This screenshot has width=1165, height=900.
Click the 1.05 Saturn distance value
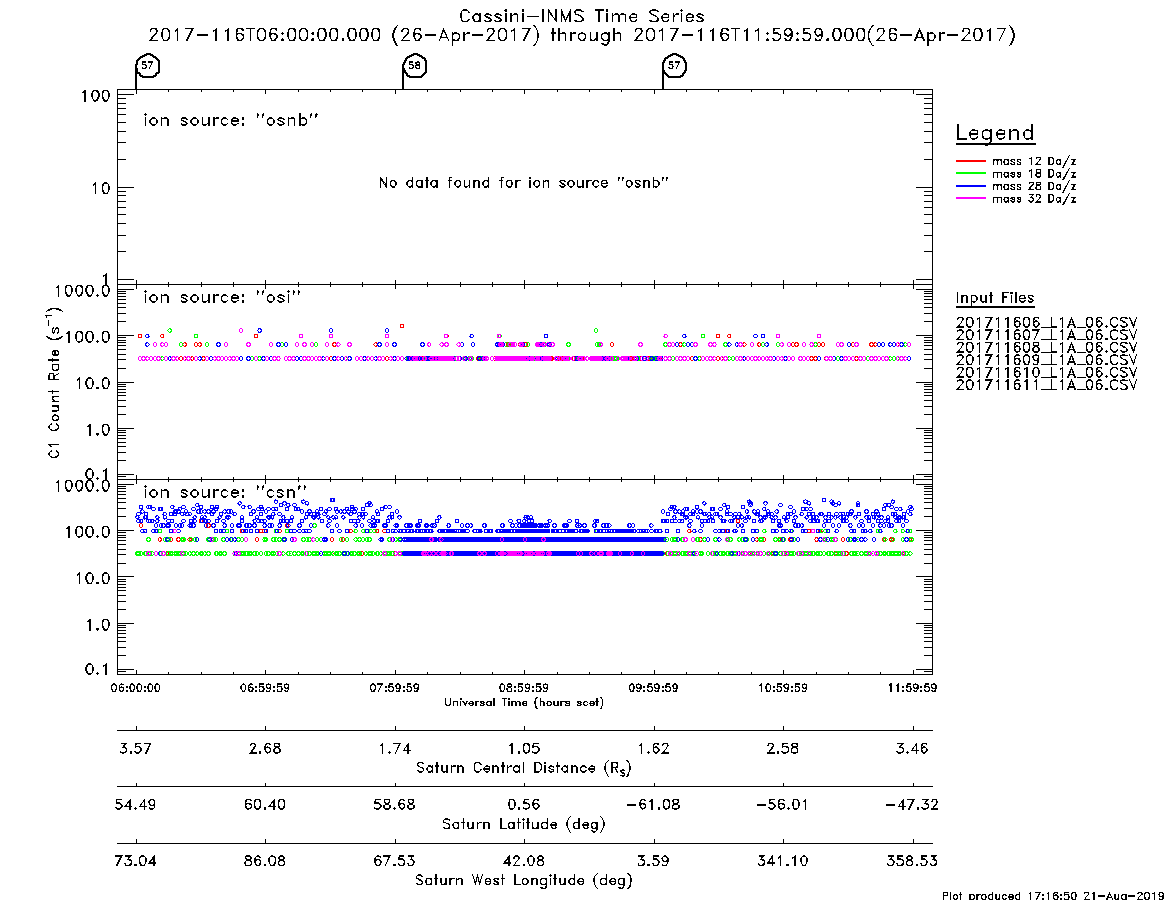[x=524, y=748]
